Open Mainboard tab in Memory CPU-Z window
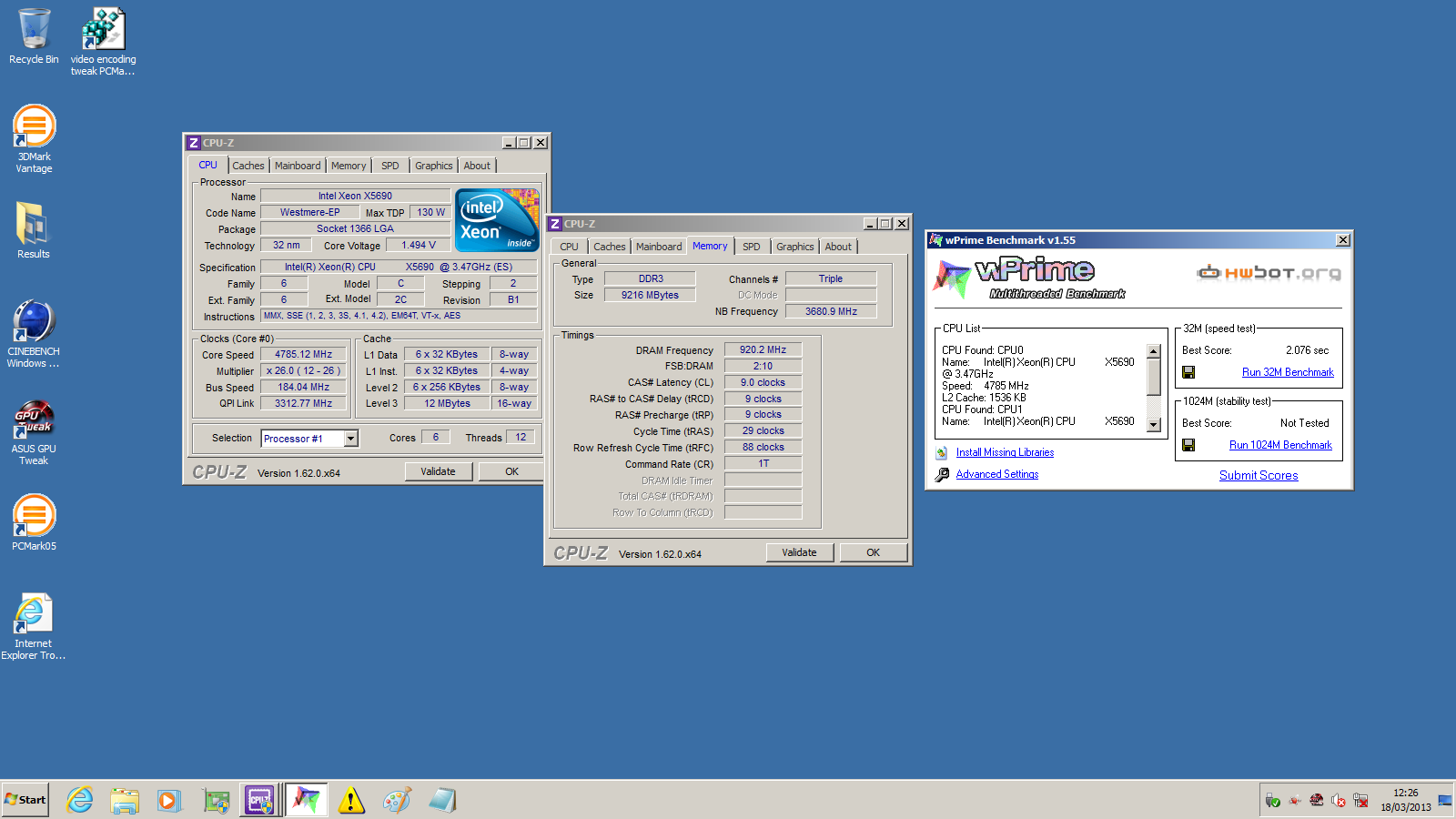The height and width of the screenshot is (819, 1456). (659, 247)
